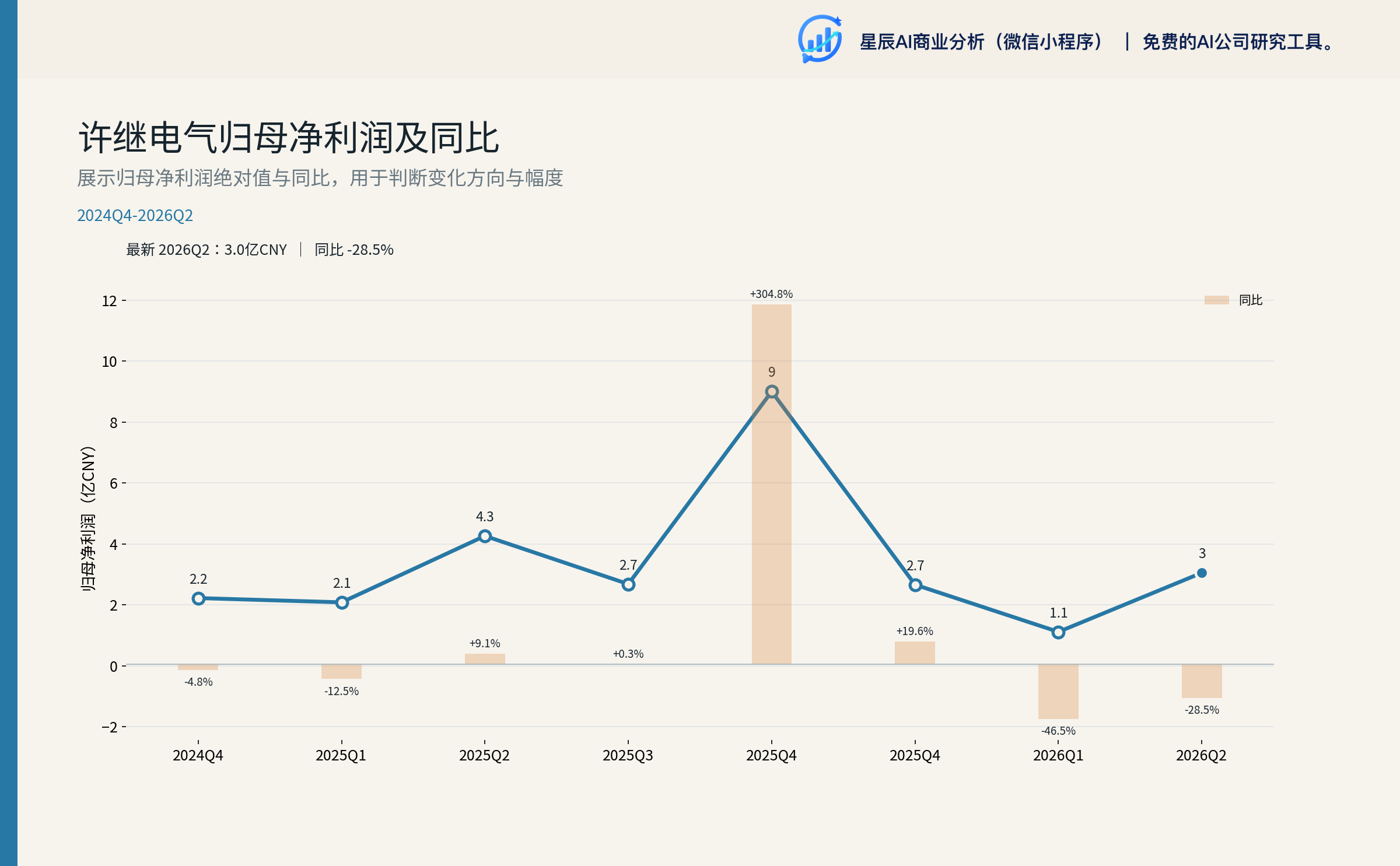Click the y-axis title 归母净利润（亿CNY）
This screenshot has width=1400, height=866.
click(x=87, y=518)
